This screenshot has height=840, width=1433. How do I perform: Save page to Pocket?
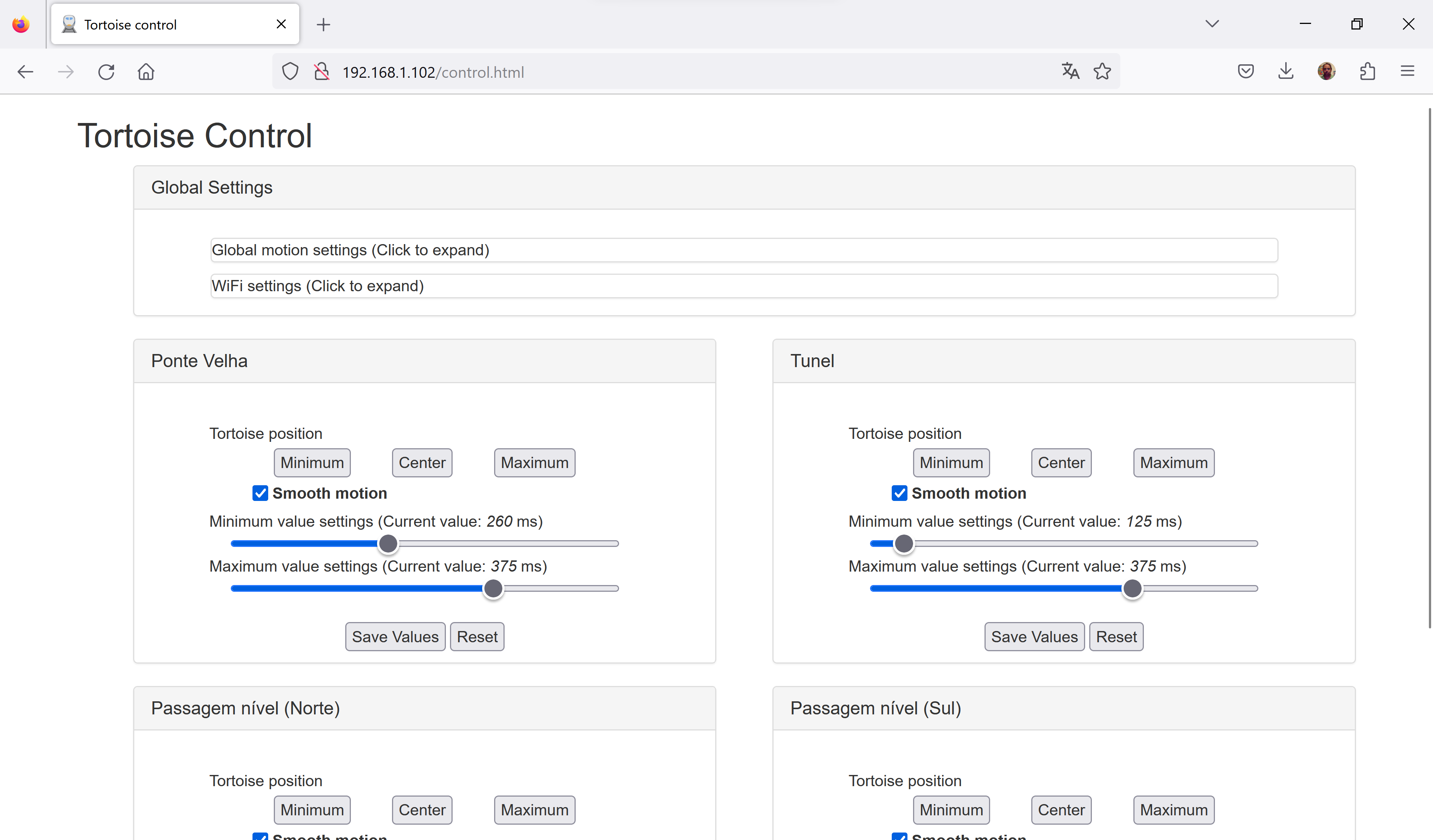click(1245, 72)
